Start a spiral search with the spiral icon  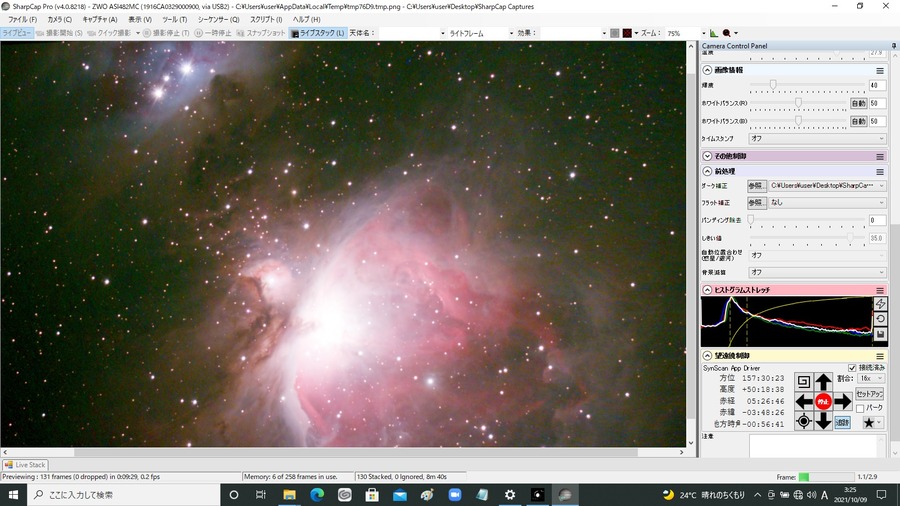(804, 382)
